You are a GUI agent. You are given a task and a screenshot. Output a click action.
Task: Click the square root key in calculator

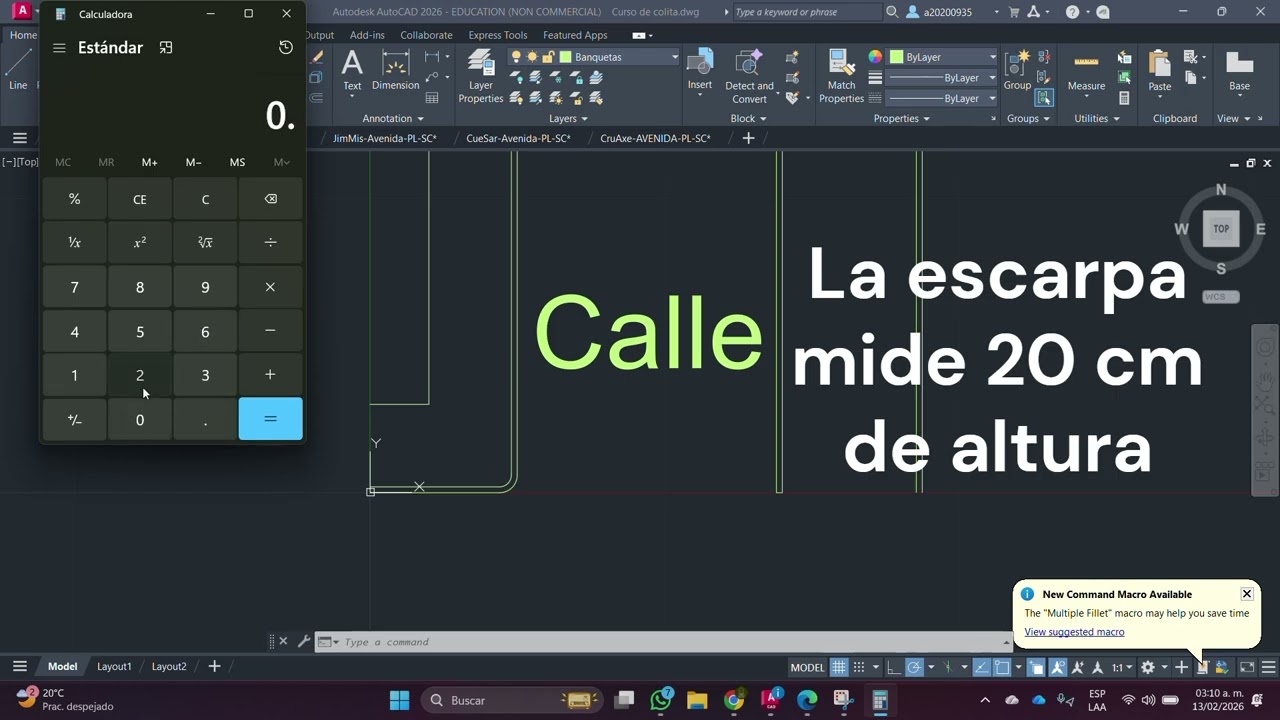click(205, 243)
